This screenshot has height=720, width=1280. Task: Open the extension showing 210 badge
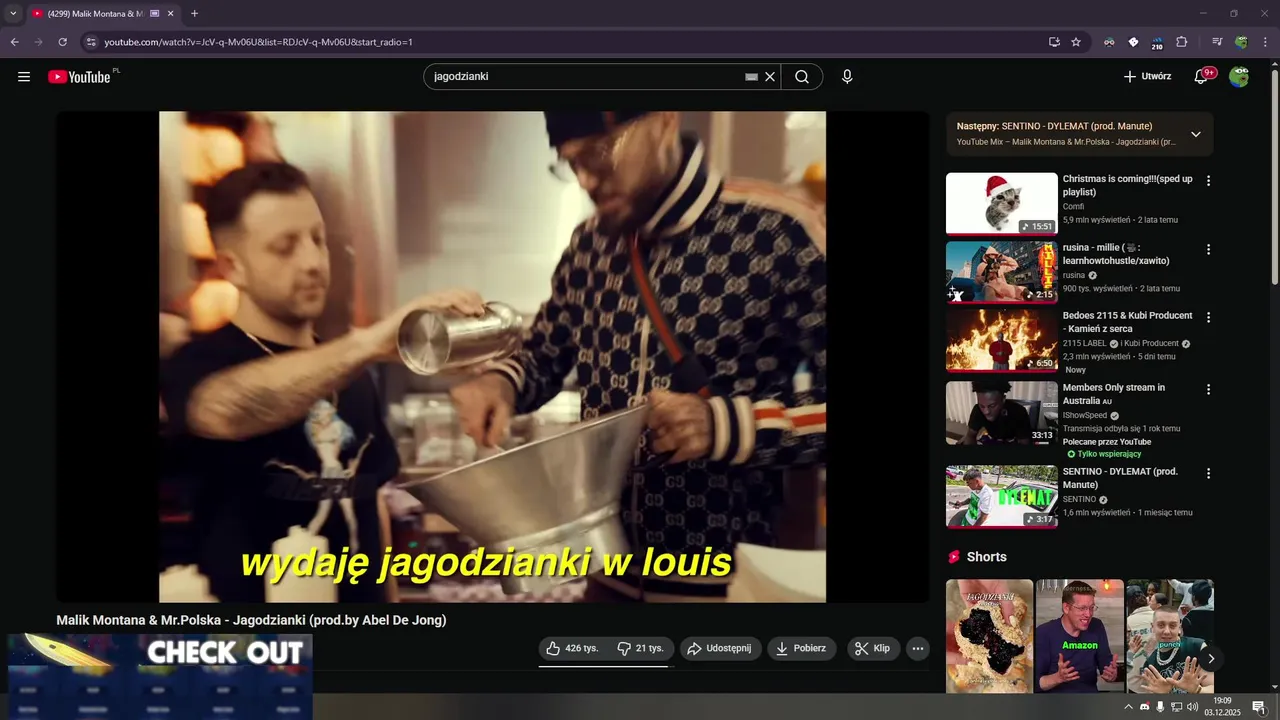pyautogui.click(x=1157, y=42)
